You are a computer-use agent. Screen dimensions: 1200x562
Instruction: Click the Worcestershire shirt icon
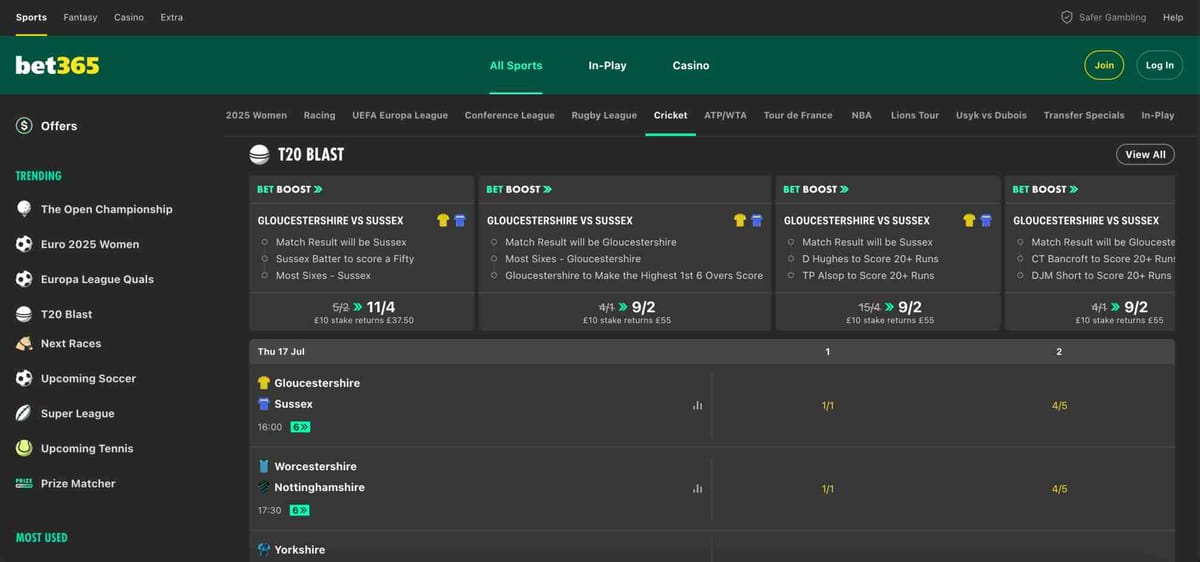point(264,466)
